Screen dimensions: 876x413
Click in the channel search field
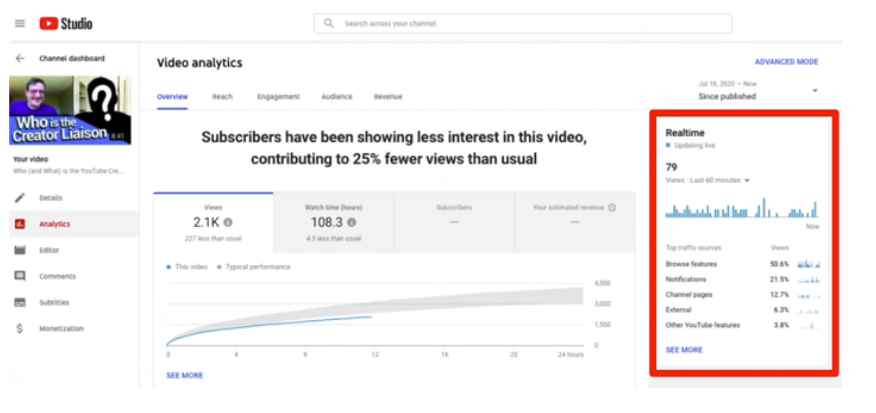[530, 23]
